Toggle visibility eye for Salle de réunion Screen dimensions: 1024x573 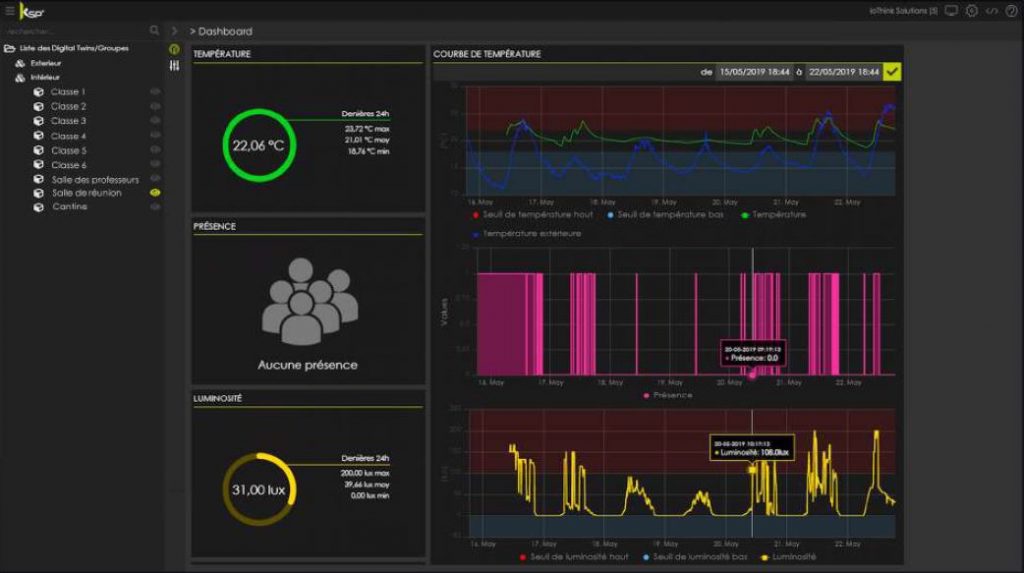coord(155,192)
